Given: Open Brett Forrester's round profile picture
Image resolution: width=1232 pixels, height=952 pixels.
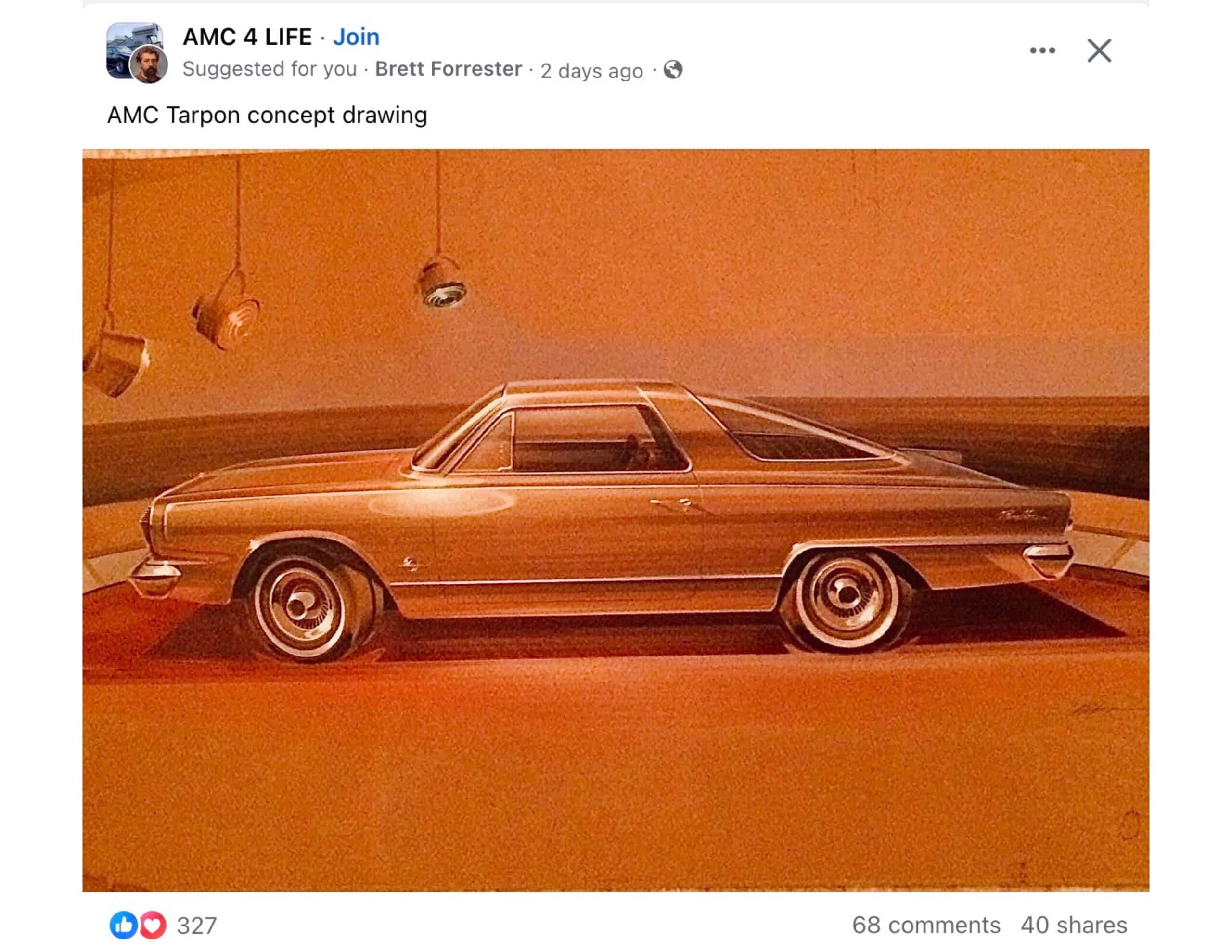Looking at the screenshot, I should click(148, 64).
